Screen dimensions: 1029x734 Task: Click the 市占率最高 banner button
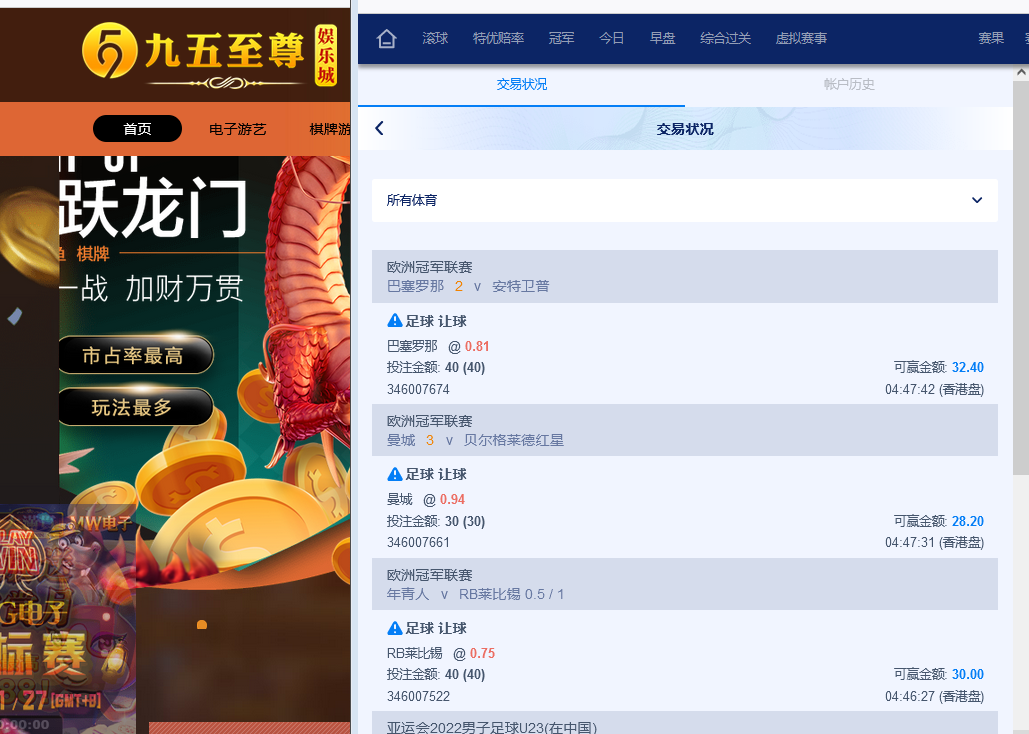[136, 355]
